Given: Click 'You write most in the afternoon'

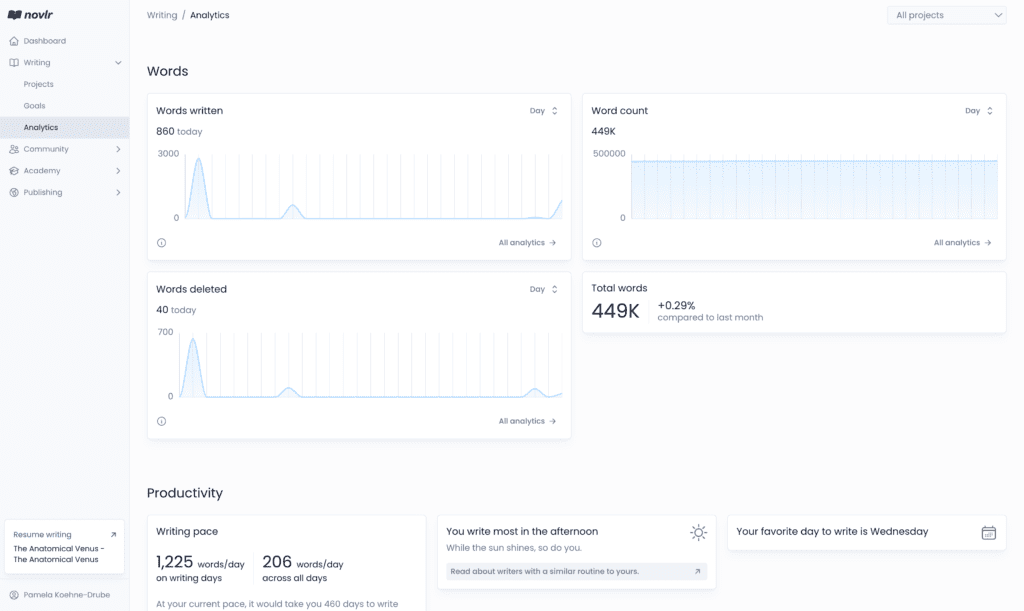Looking at the screenshot, I should (x=522, y=531).
